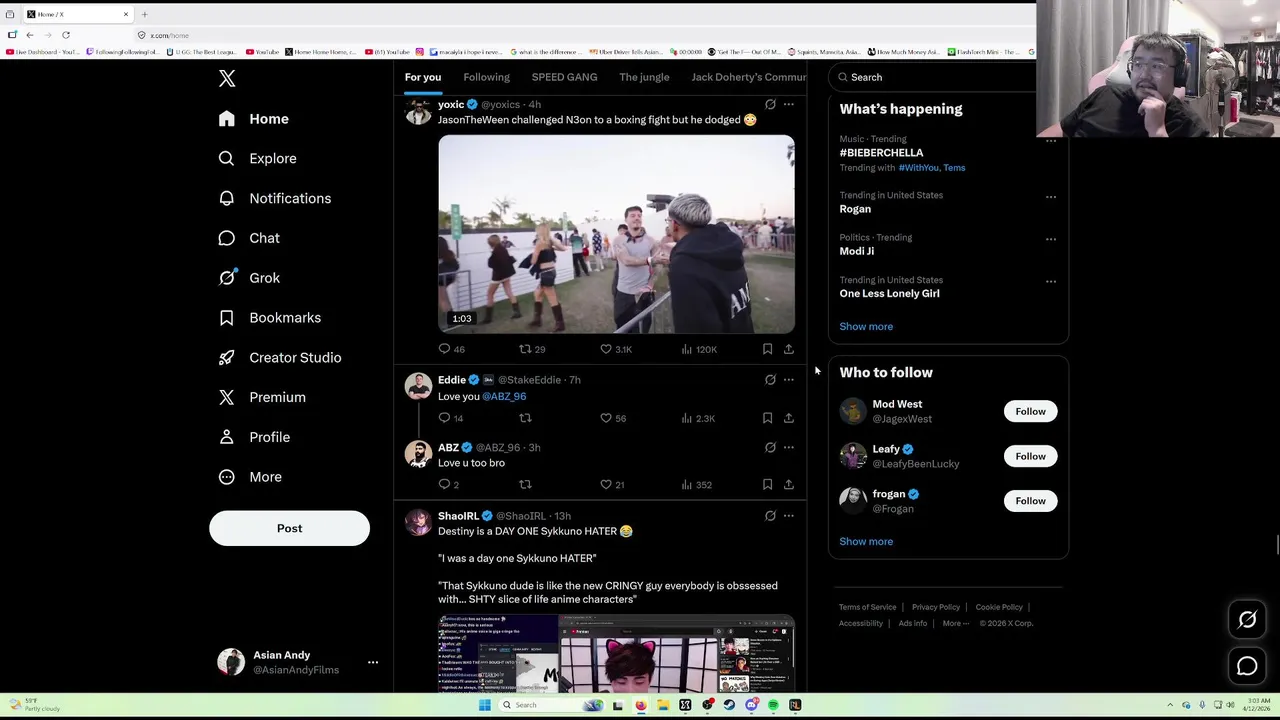
Task: Open Creator Studio from the sidebar
Action: click(x=281, y=357)
